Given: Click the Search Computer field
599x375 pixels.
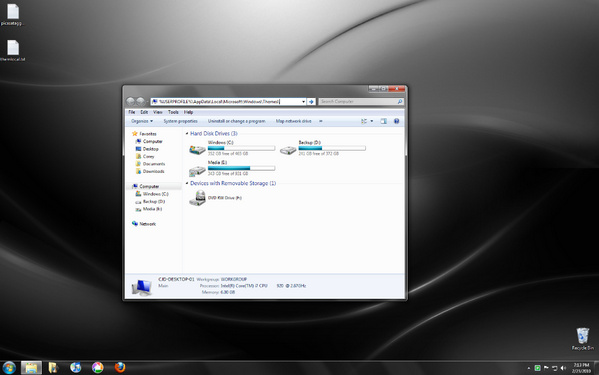Looking at the screenshot, I should 361,102.
